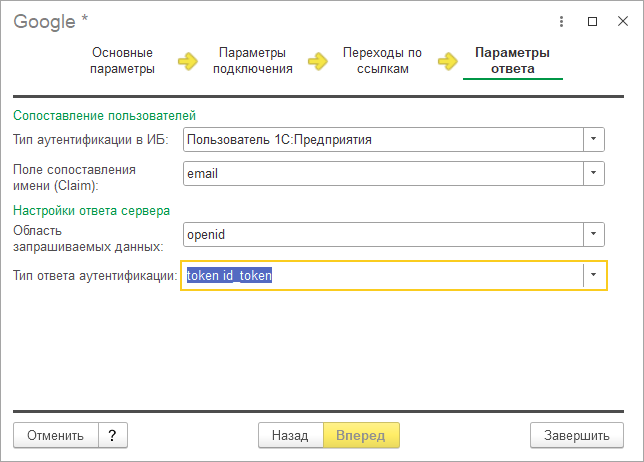This screenshot has height=462, width=644.
Task: Open the Переходы по ссылкам step
Action: point(382,61)
